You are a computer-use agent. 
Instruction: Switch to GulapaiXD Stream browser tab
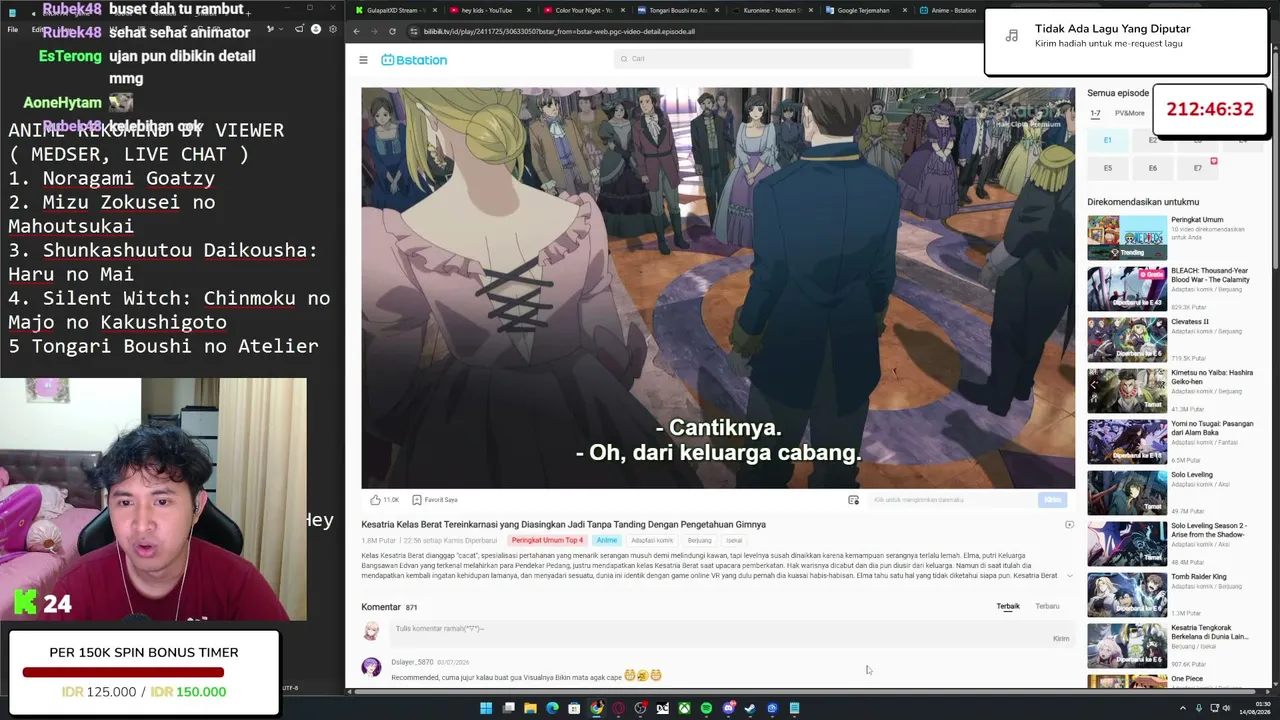tap(397, 10)
